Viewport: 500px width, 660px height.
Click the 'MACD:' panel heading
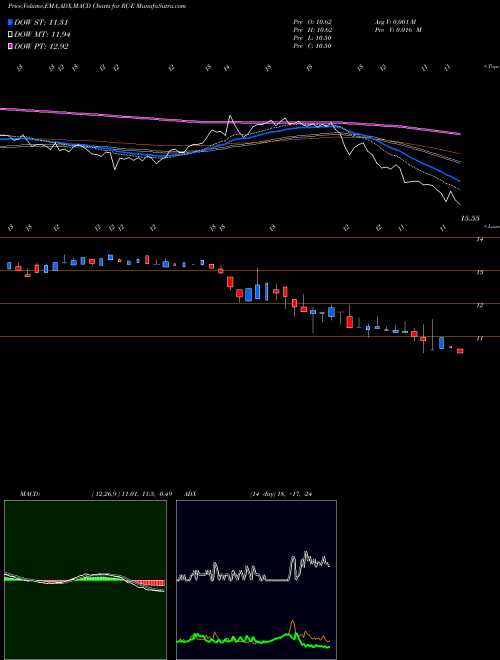pos(30,494)
